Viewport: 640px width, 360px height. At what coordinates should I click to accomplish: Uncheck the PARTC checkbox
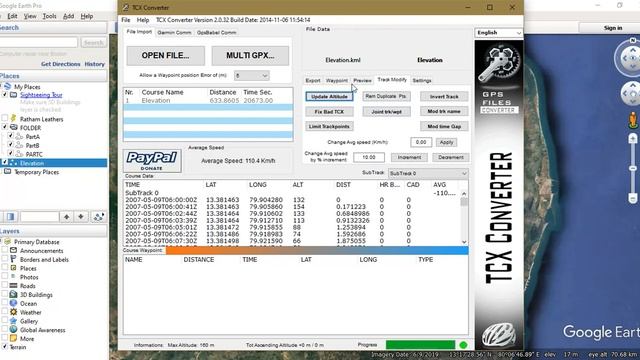pos(11,154)
